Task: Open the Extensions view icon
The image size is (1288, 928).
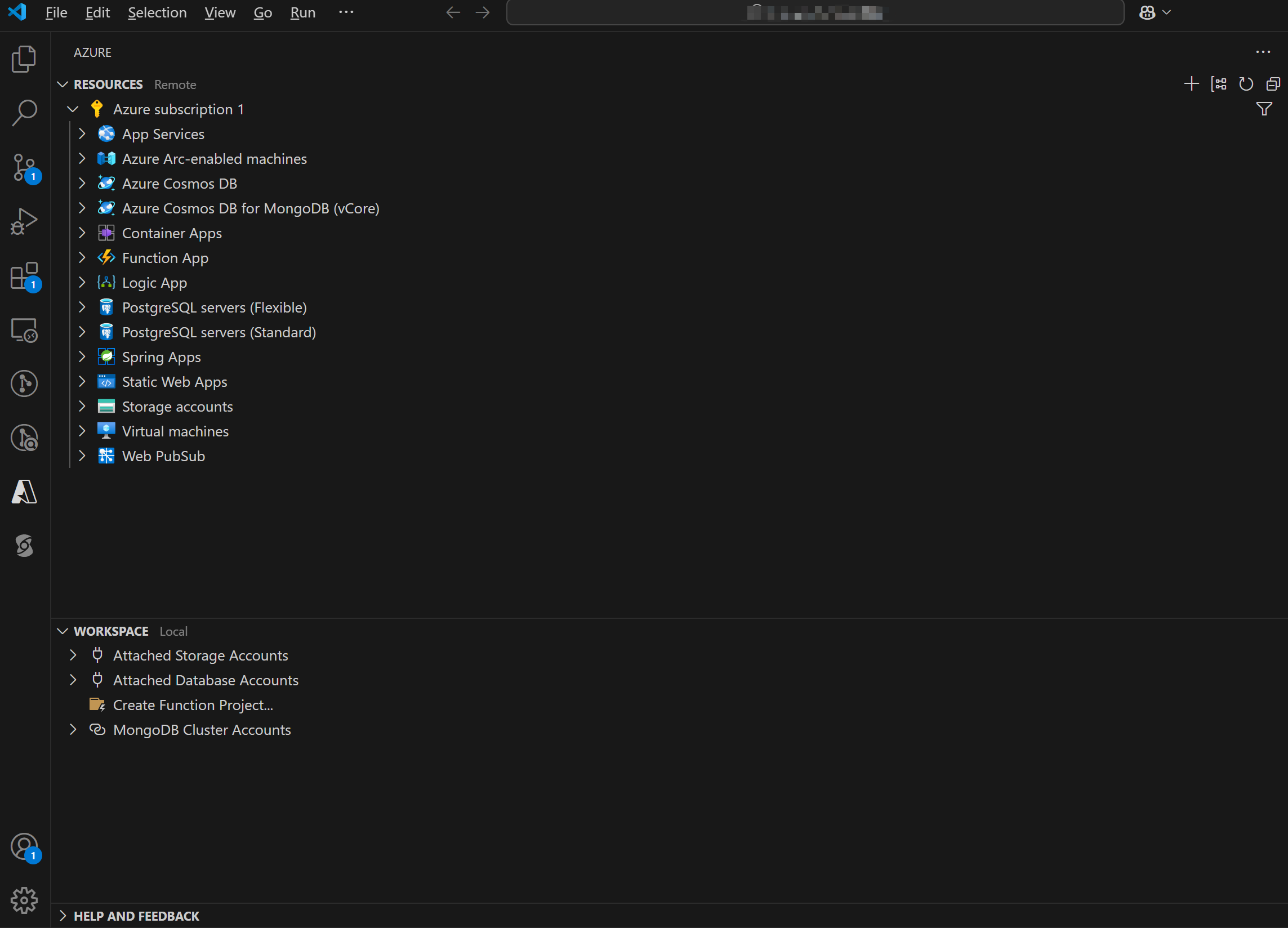Action: click(24, 276)
